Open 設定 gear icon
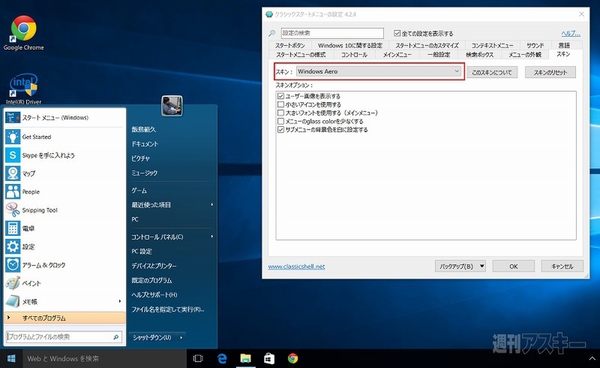600x368 pixels. [13, 247]
